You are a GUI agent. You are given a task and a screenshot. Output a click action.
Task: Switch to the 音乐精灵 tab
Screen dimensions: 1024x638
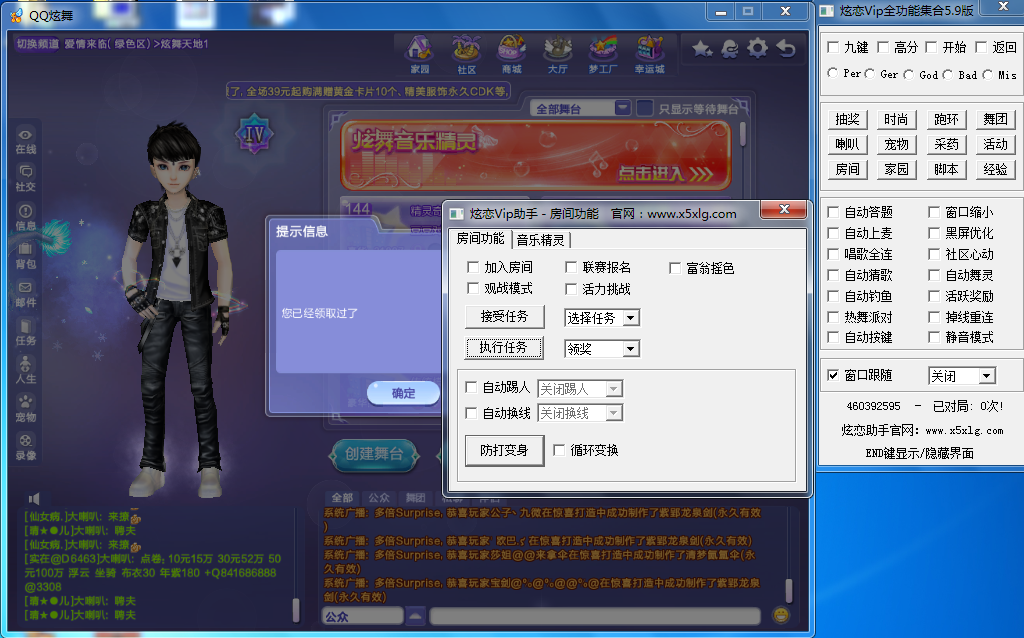pyautogui.click(x=540, y=240)
